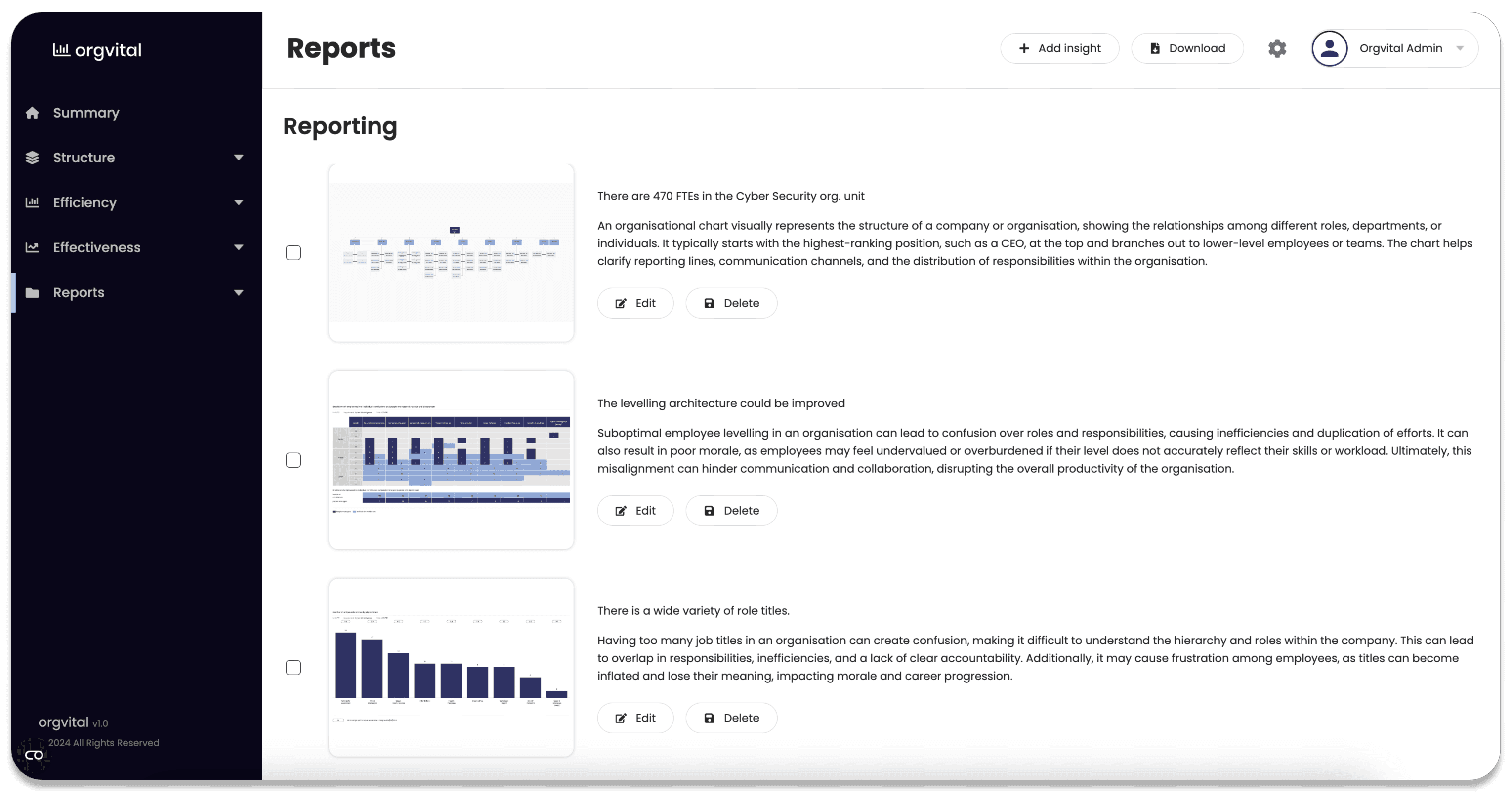
Task: Go to the Summary menu item
Action: point(86,113)
